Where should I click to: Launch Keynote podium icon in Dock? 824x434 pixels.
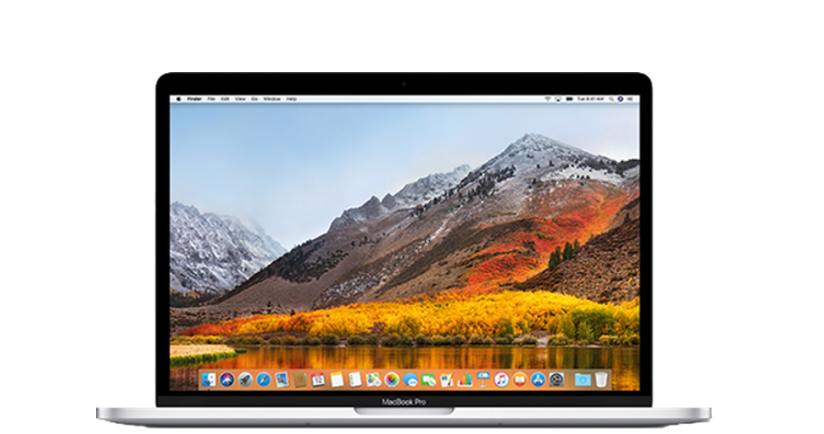(483, 379)
